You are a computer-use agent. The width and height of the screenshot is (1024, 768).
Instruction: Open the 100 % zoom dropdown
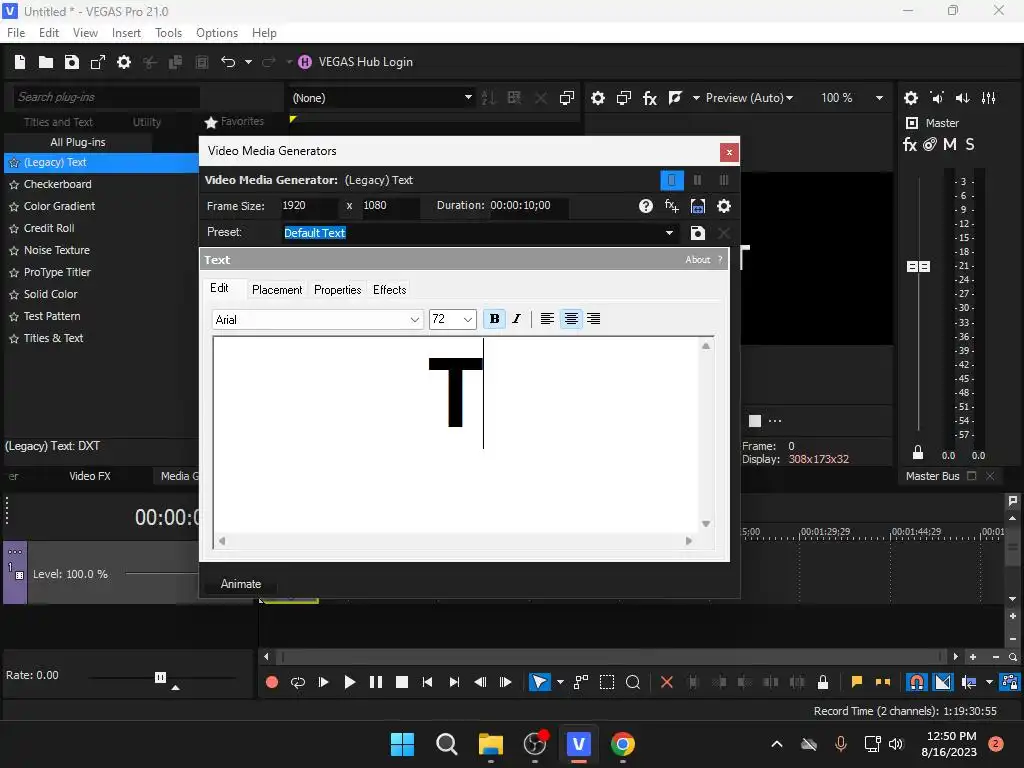(x=879, y=98)
